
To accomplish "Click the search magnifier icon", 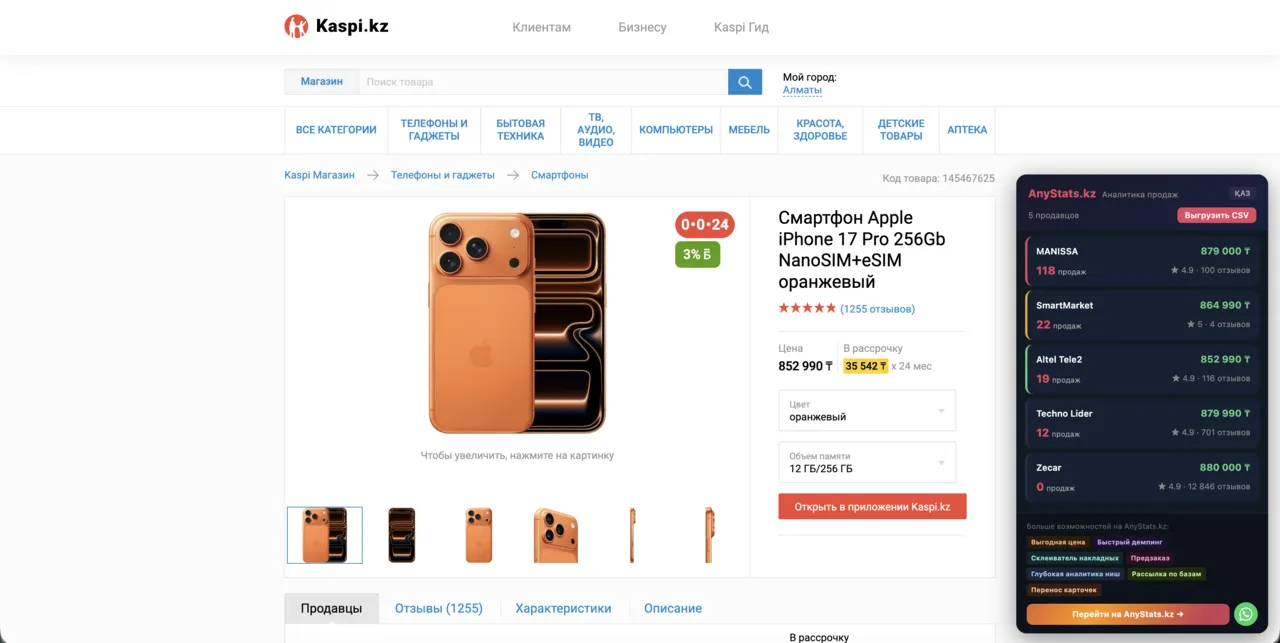I will tap(744, 81).
